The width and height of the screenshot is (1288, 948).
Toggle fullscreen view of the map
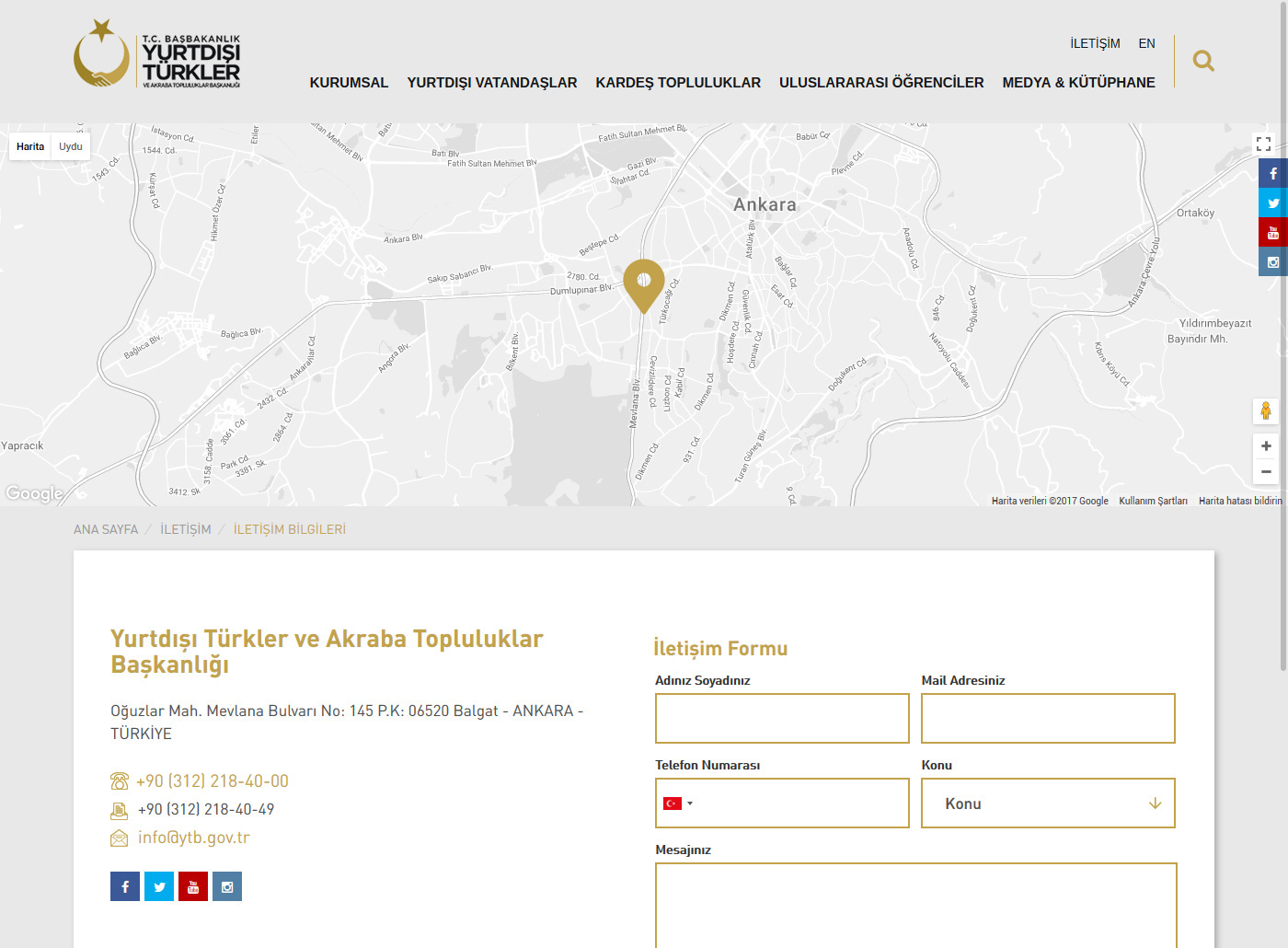point(1263,145)
